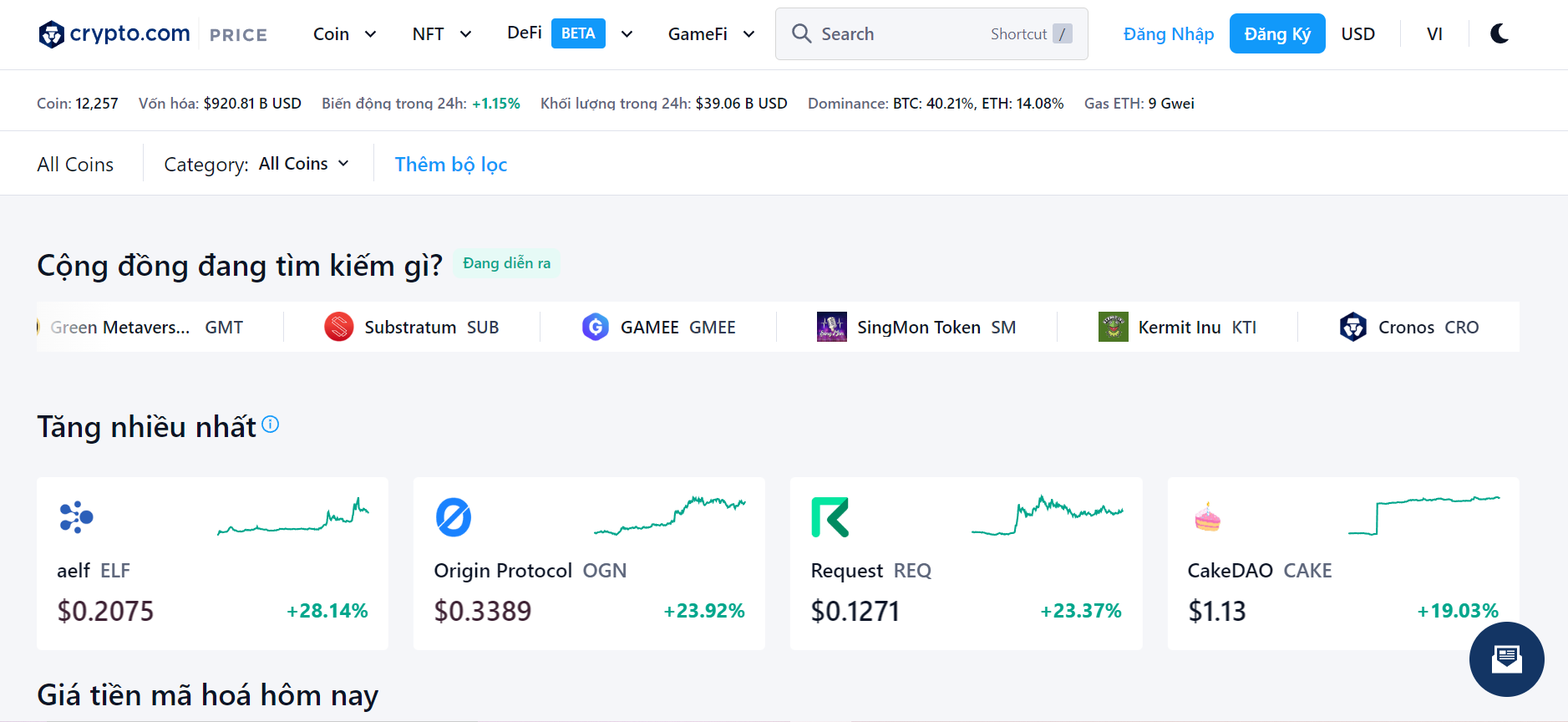Open the Origin Protocol sparkline chart

[x=670, y=516]
